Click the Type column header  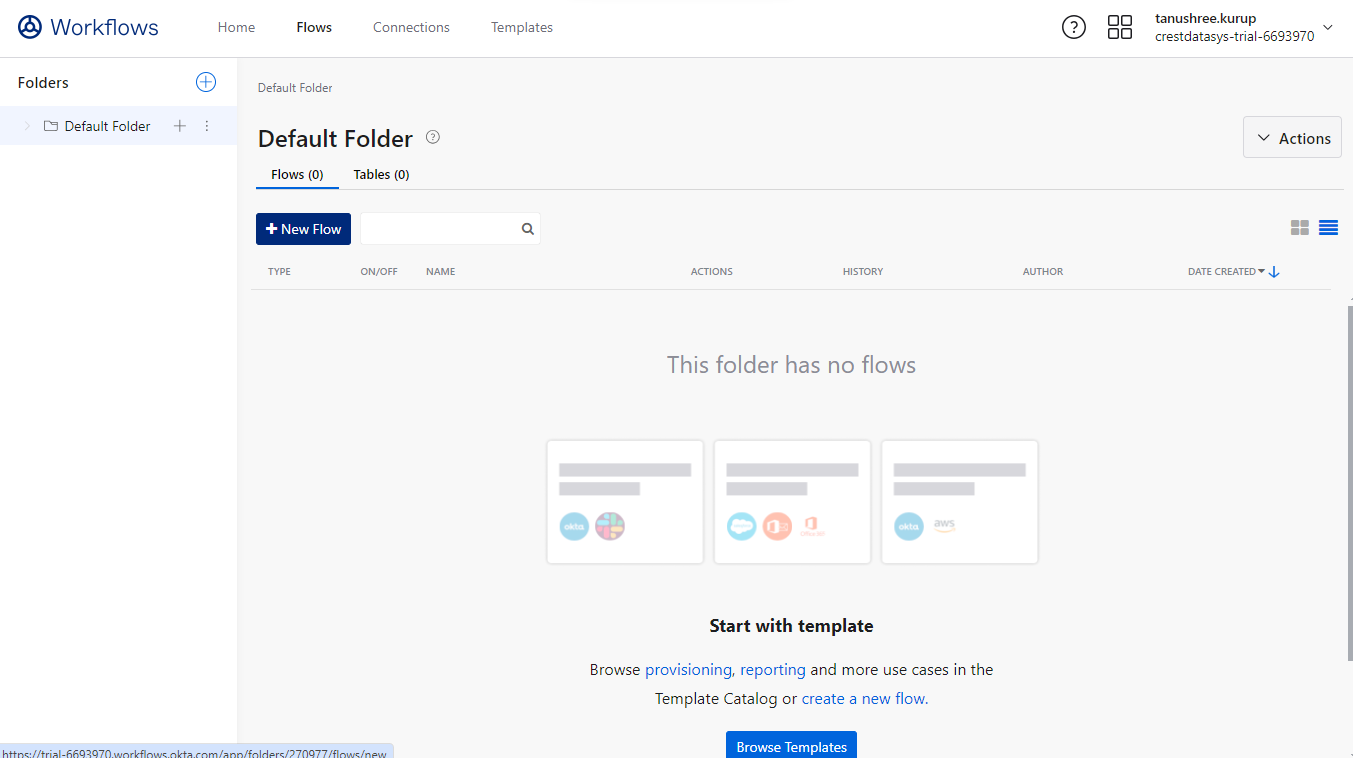point(279,272)
